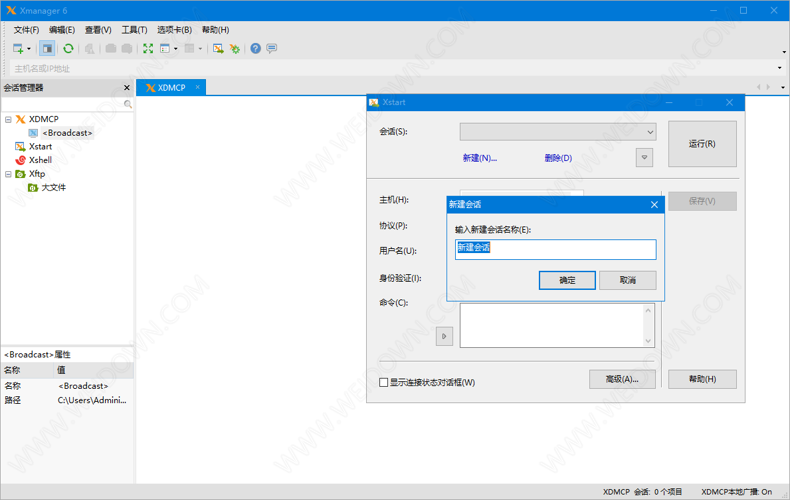Click the XDMCP 会话: 0 个项目 status text

pos(642,492)
